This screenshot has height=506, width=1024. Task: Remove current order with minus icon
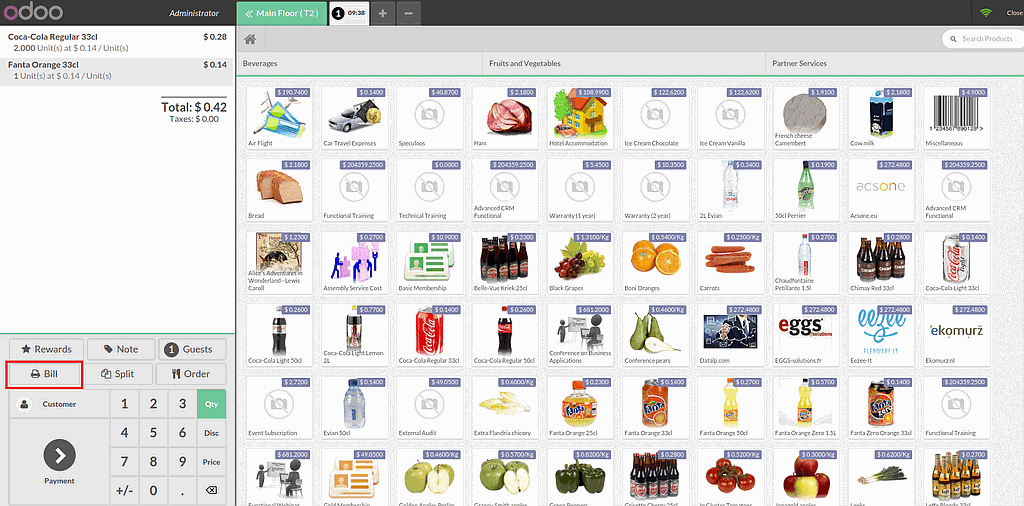(x=408, y=13)
